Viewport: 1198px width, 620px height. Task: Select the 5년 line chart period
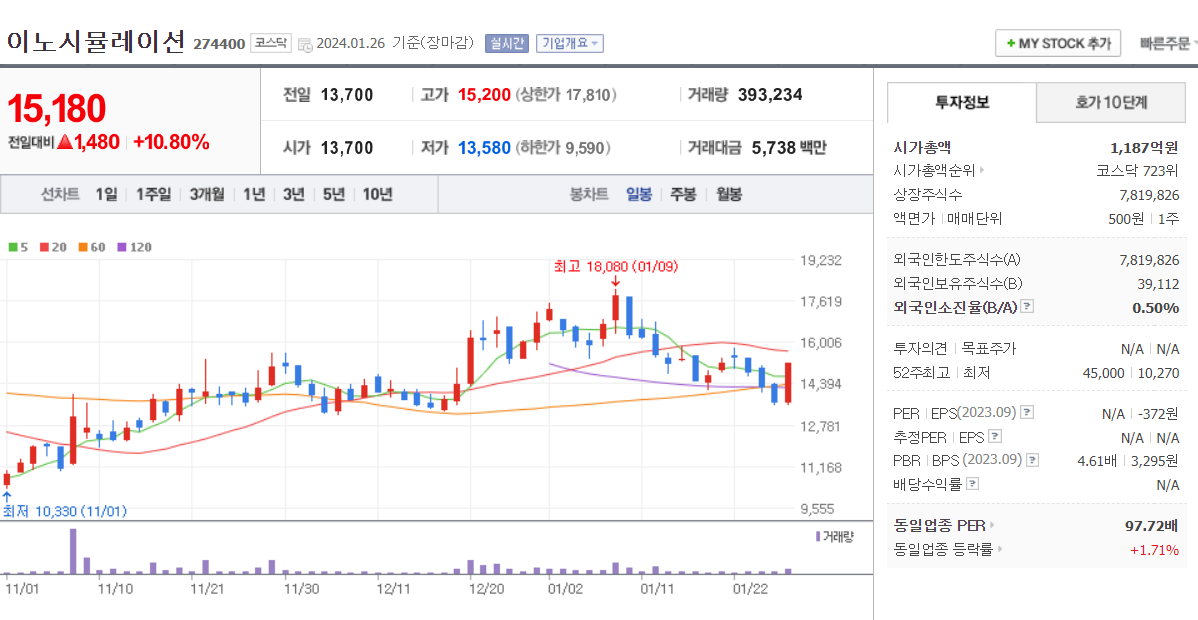pos(334,194)
